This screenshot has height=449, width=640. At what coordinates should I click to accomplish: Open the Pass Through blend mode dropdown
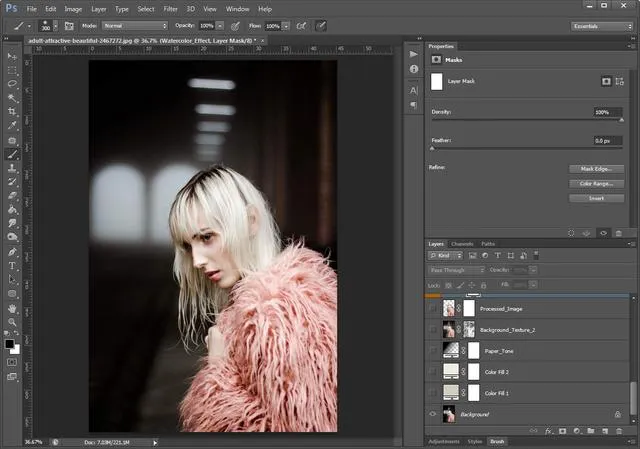[x=456, y=270]
